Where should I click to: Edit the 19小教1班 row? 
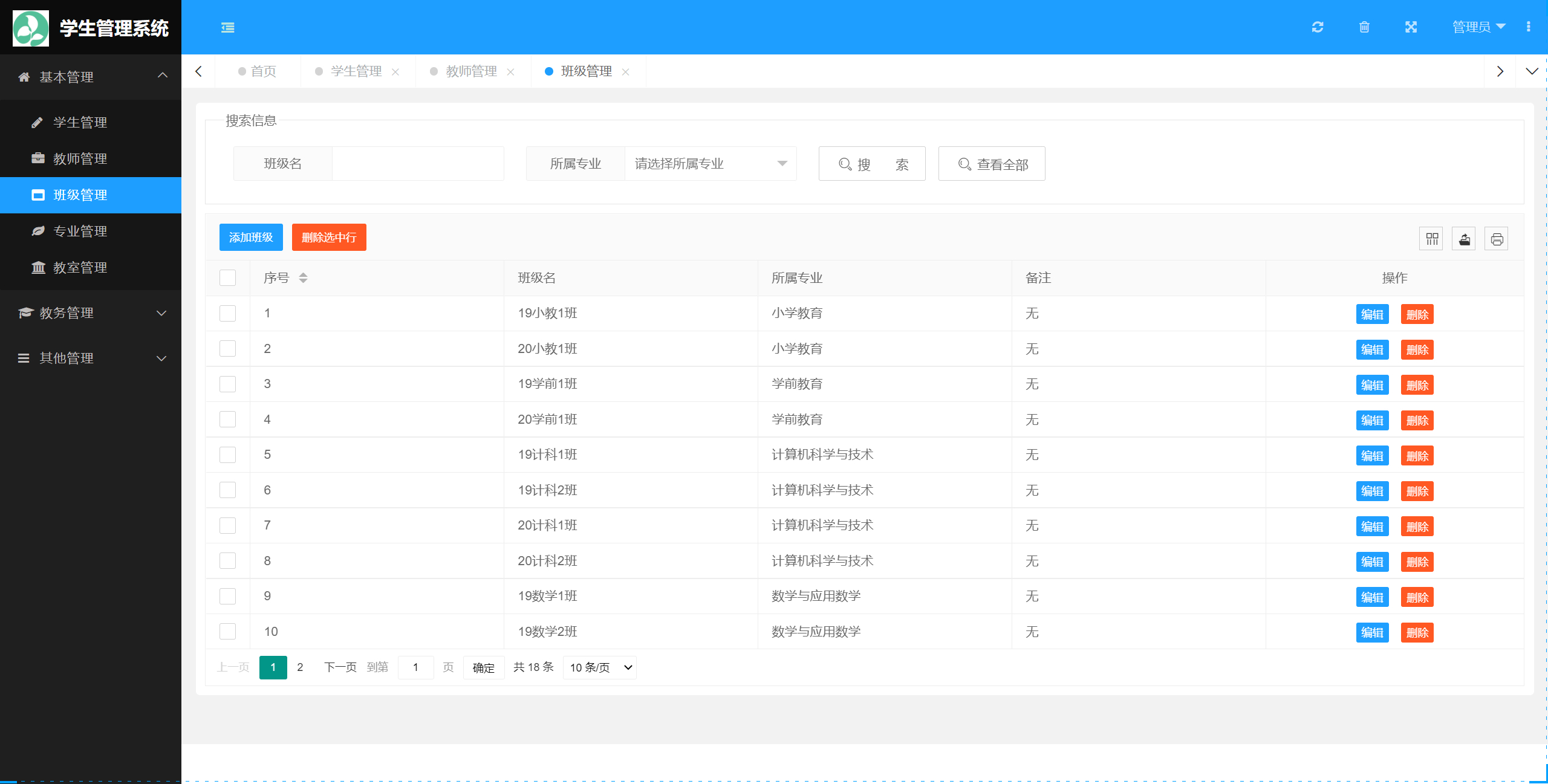[x=1373, y=314]
